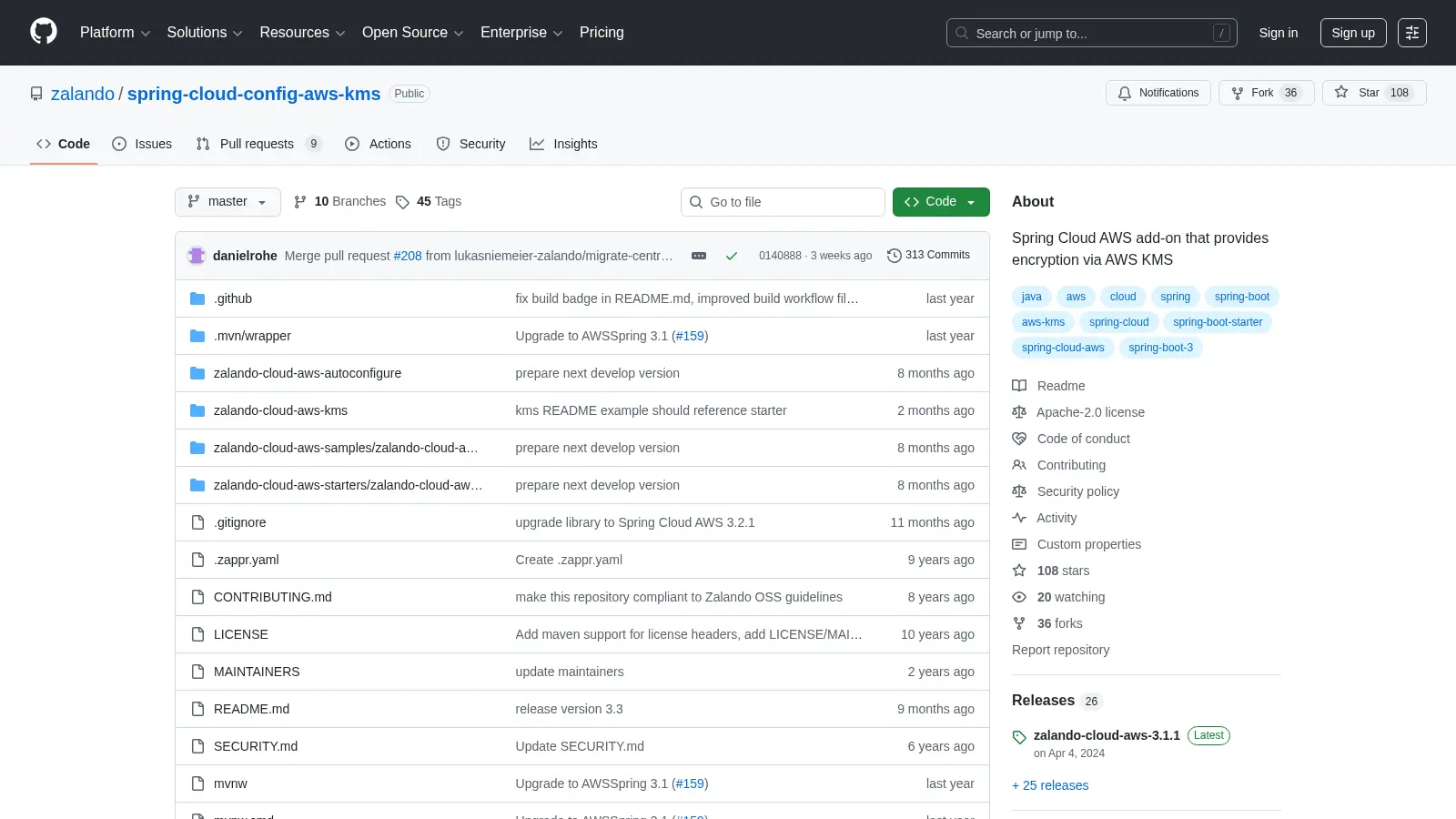The width and height of the screenshot is (1456, 819).
Task: Open the mvnw file
Action: 230,784
